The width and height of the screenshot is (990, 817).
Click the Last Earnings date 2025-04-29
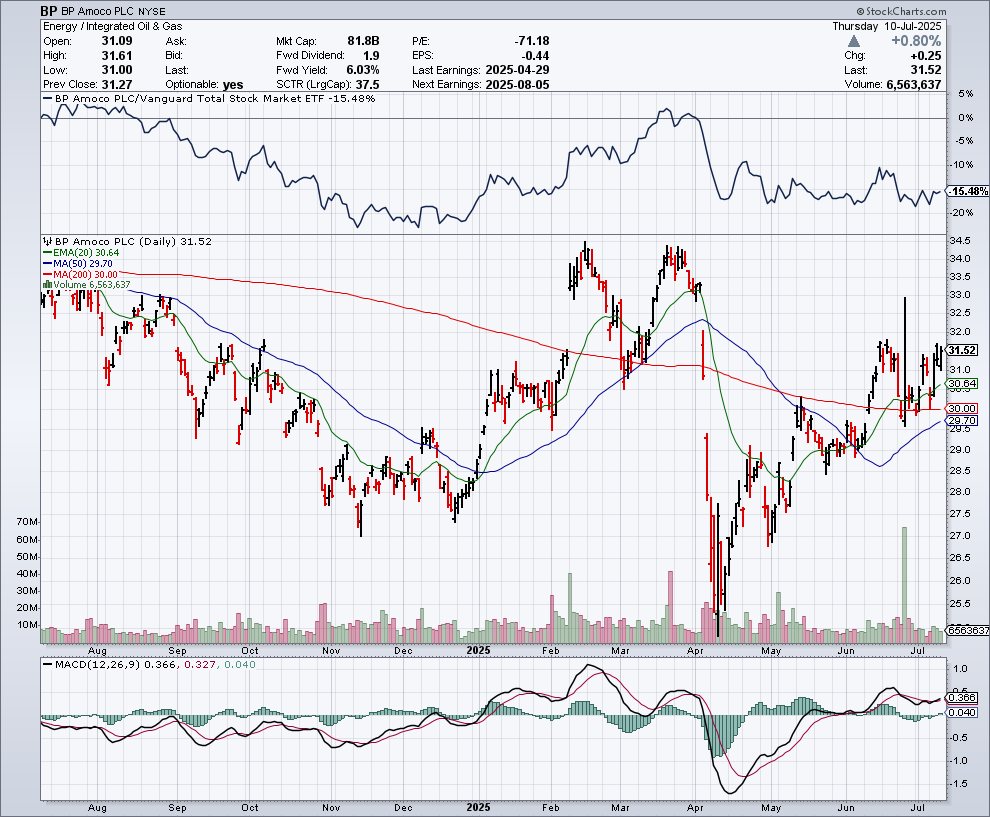pos(517,70)
